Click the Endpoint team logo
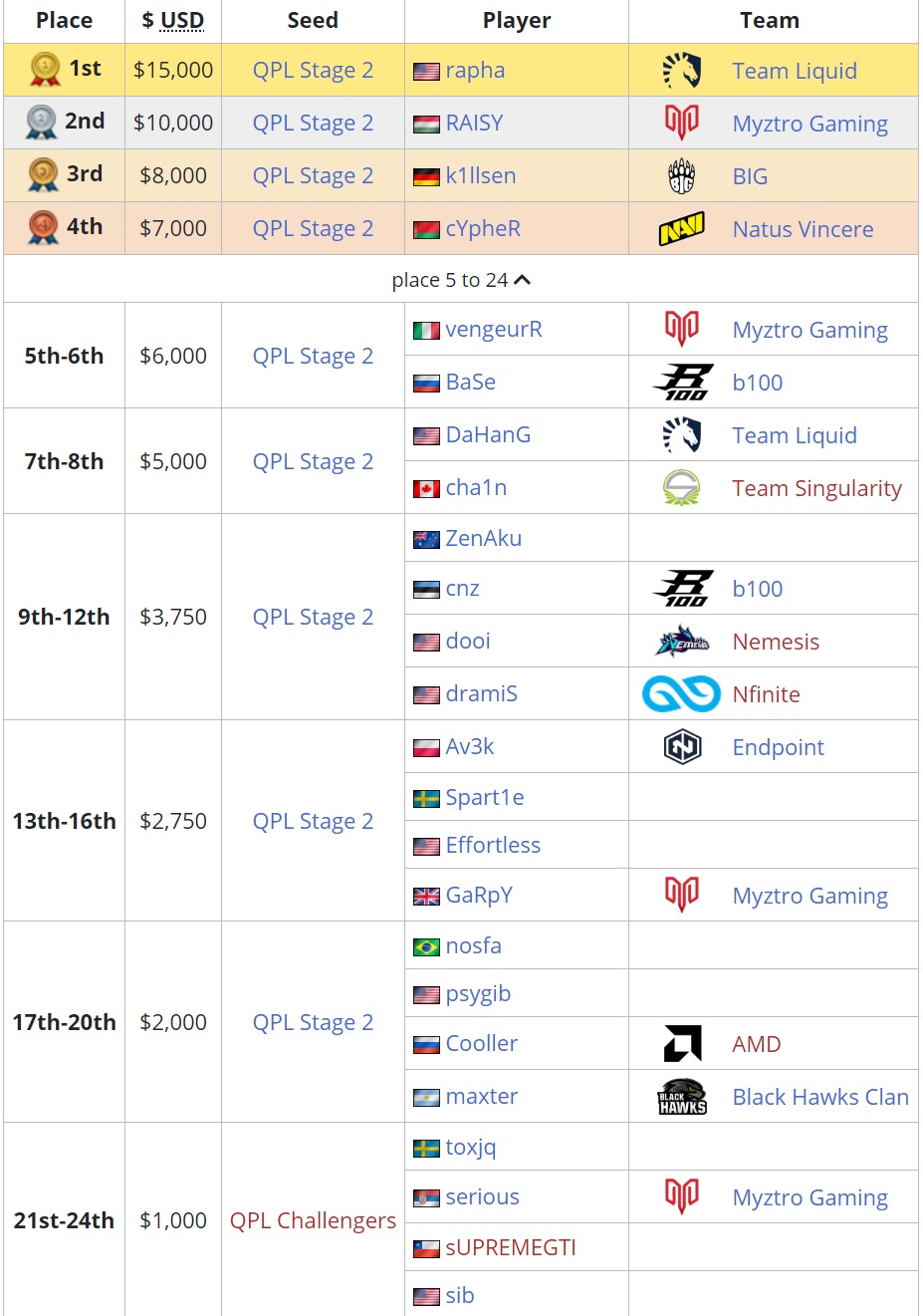923x1316 pixels. click(x=682, y=747)
